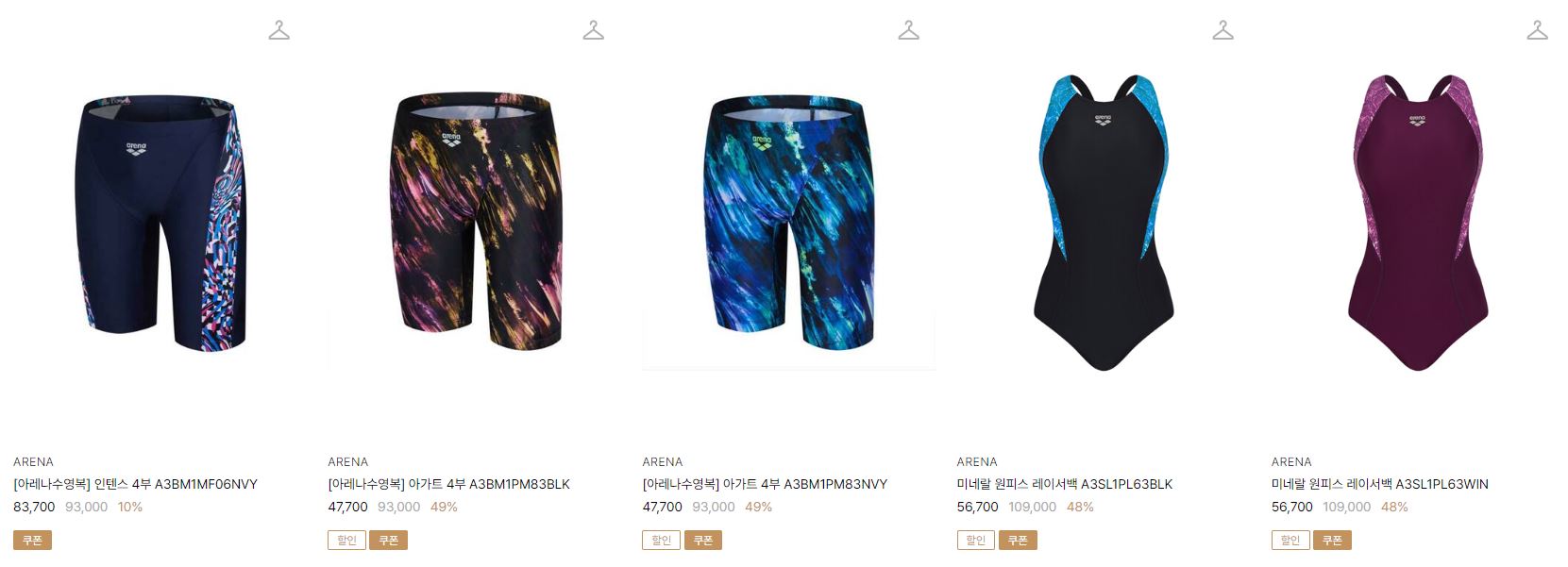Open product title A3SL1PL63BLK
This screenshot has height=567, width=1568.
tap(1065, 484)
